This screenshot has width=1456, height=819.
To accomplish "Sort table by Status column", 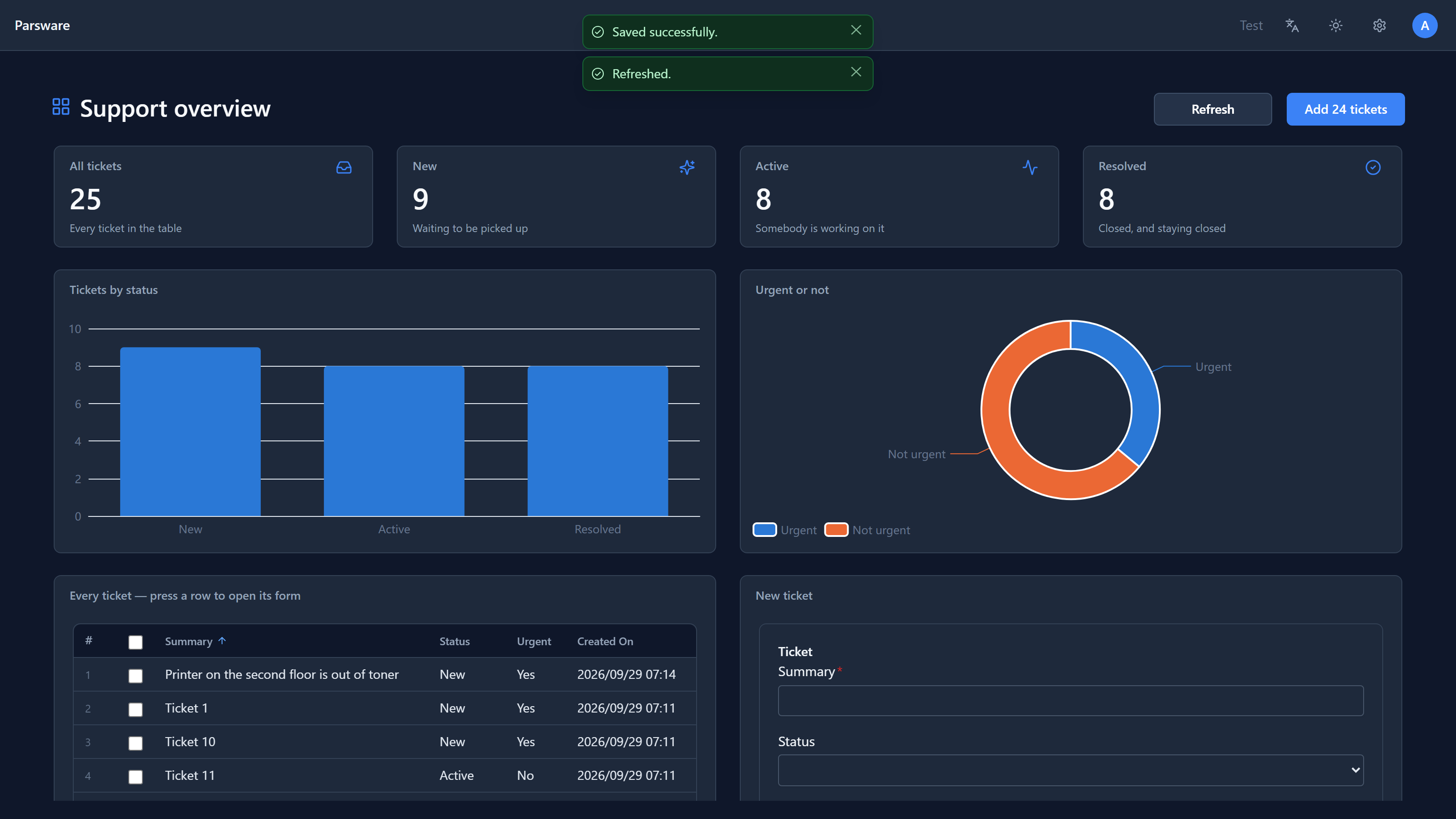I will point(455,642).
